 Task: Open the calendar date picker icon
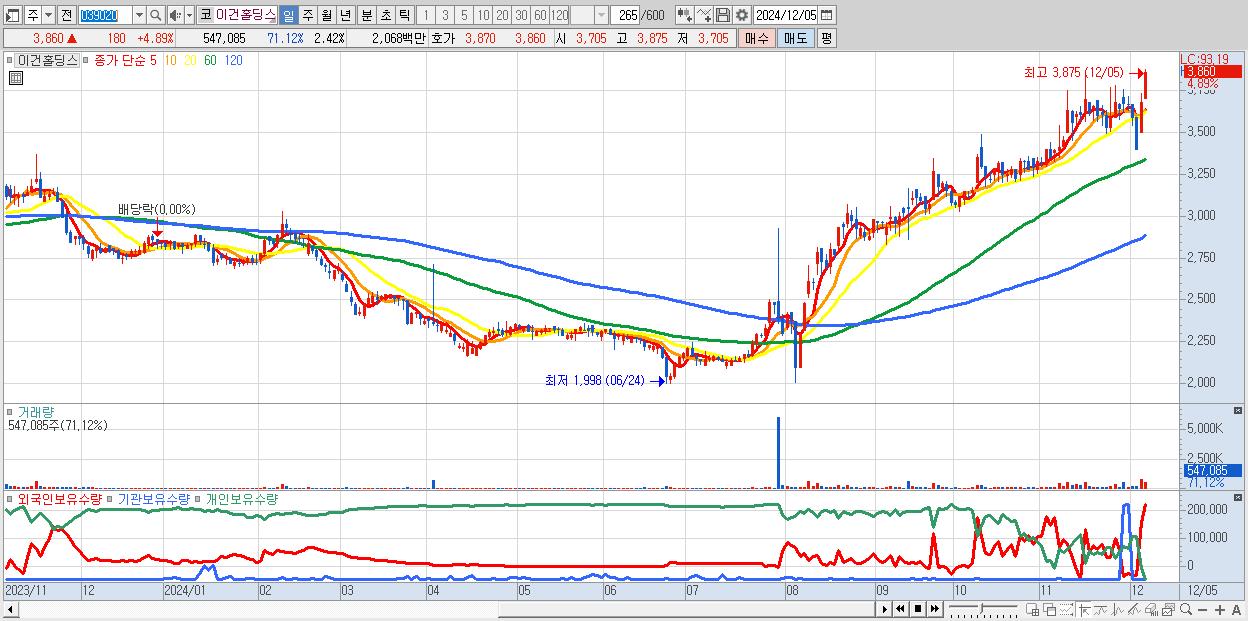point(827,15)
